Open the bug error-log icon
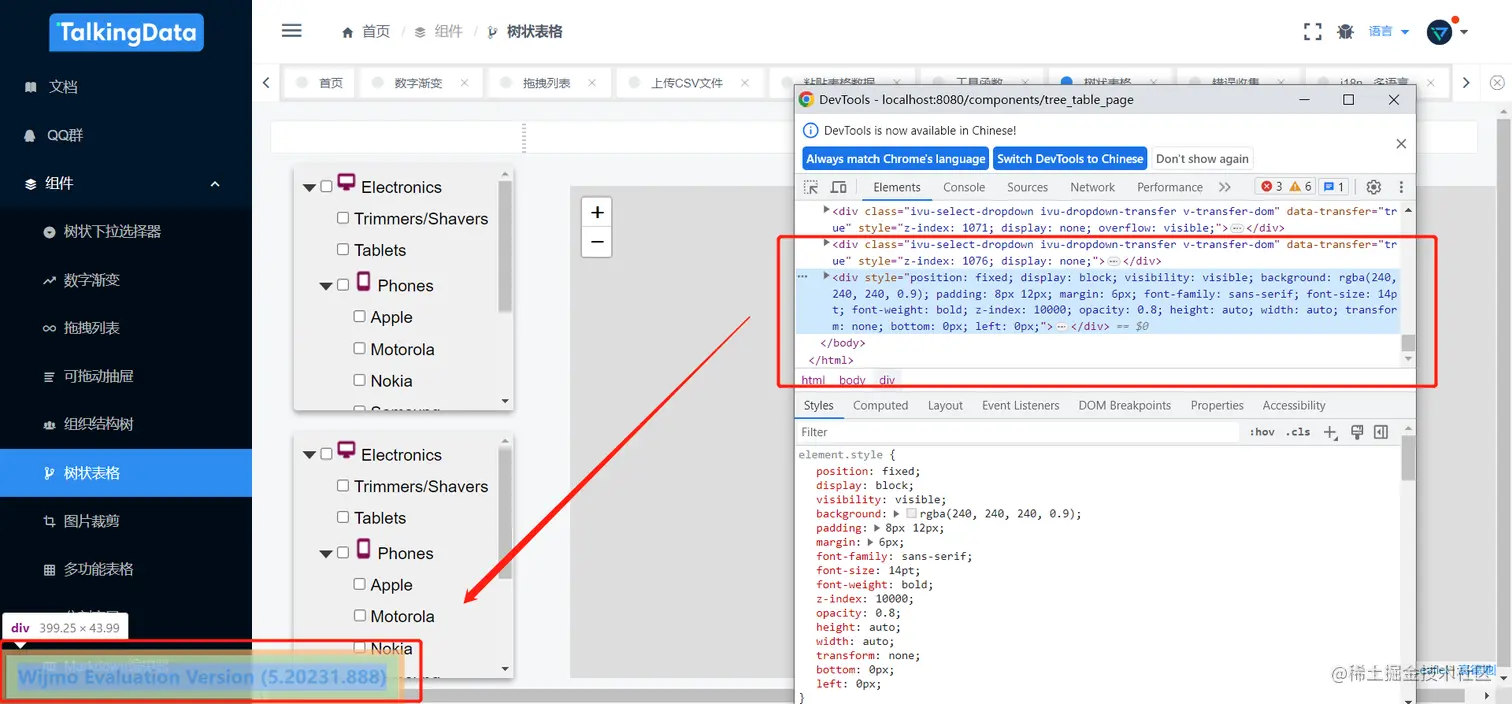This screenshot has height=704, width=1512. (1345, 32)
